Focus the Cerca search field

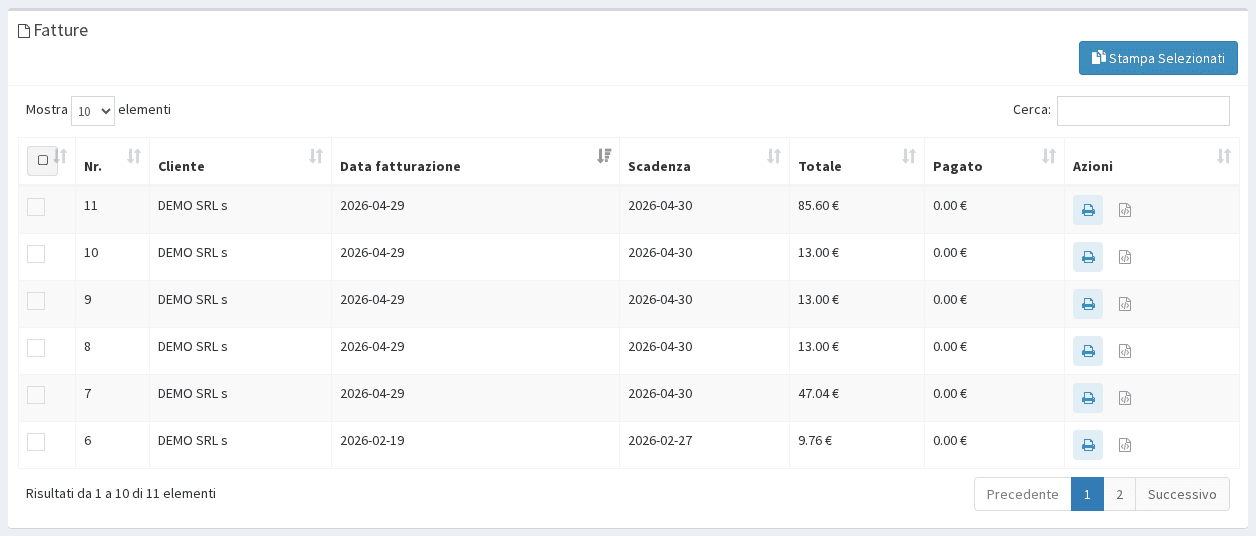(x=1143, y=111)
